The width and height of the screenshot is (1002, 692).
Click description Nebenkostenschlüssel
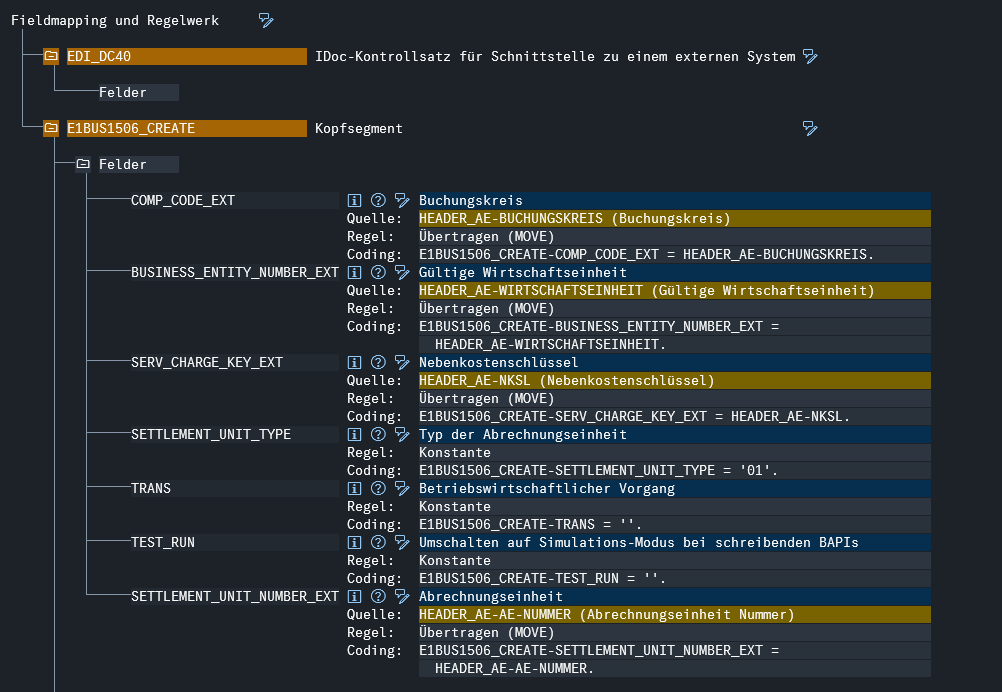click(675, 363)
